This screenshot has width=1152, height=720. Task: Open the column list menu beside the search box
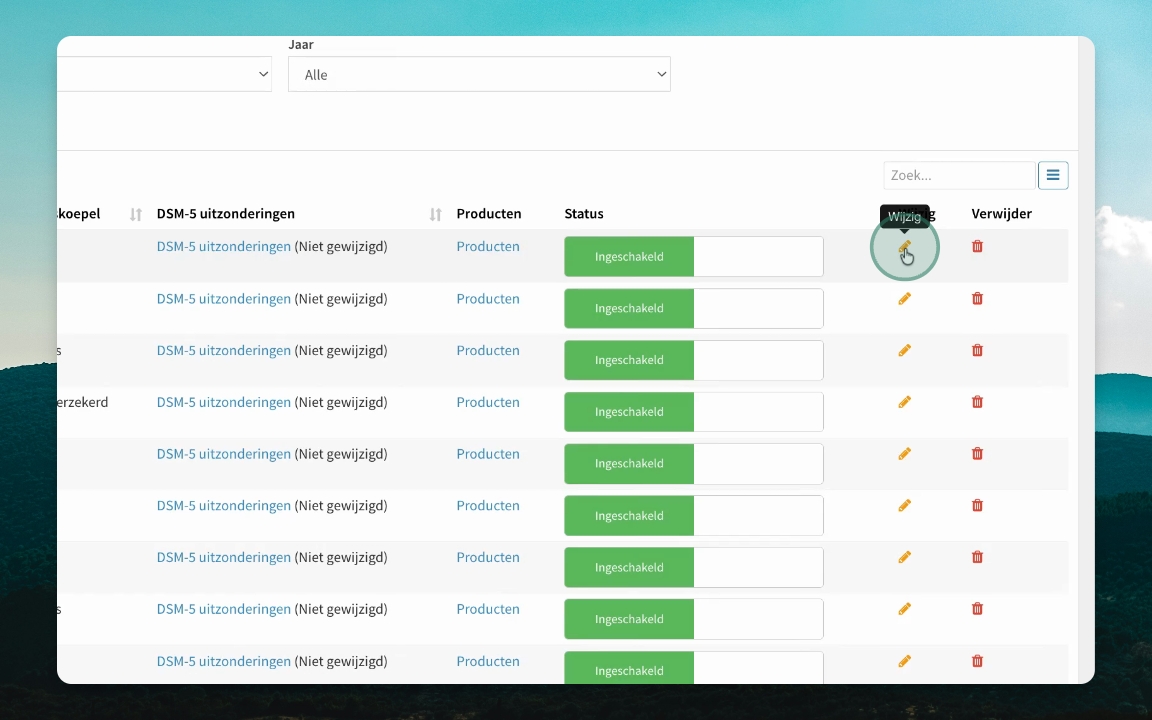1053,176
